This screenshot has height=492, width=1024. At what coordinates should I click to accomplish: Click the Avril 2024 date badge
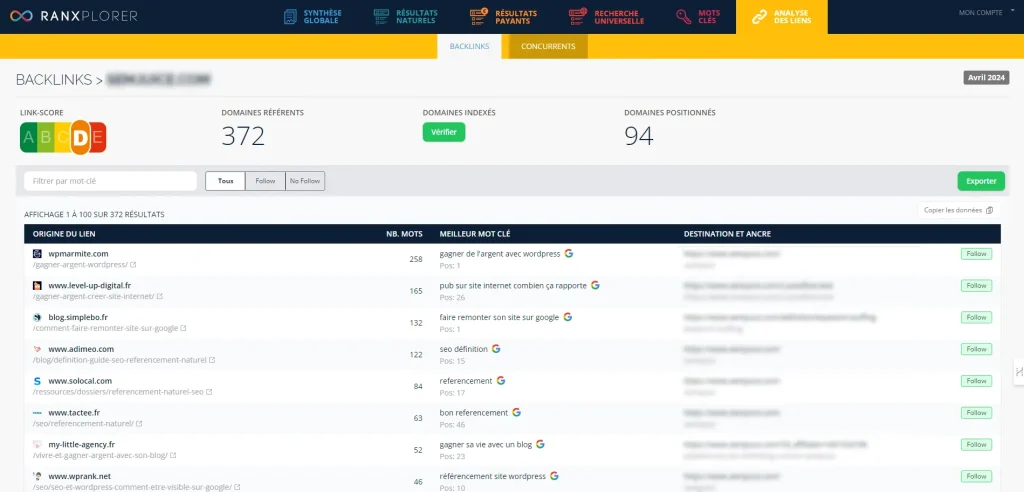pyautogui.click(x=986, y=78)
